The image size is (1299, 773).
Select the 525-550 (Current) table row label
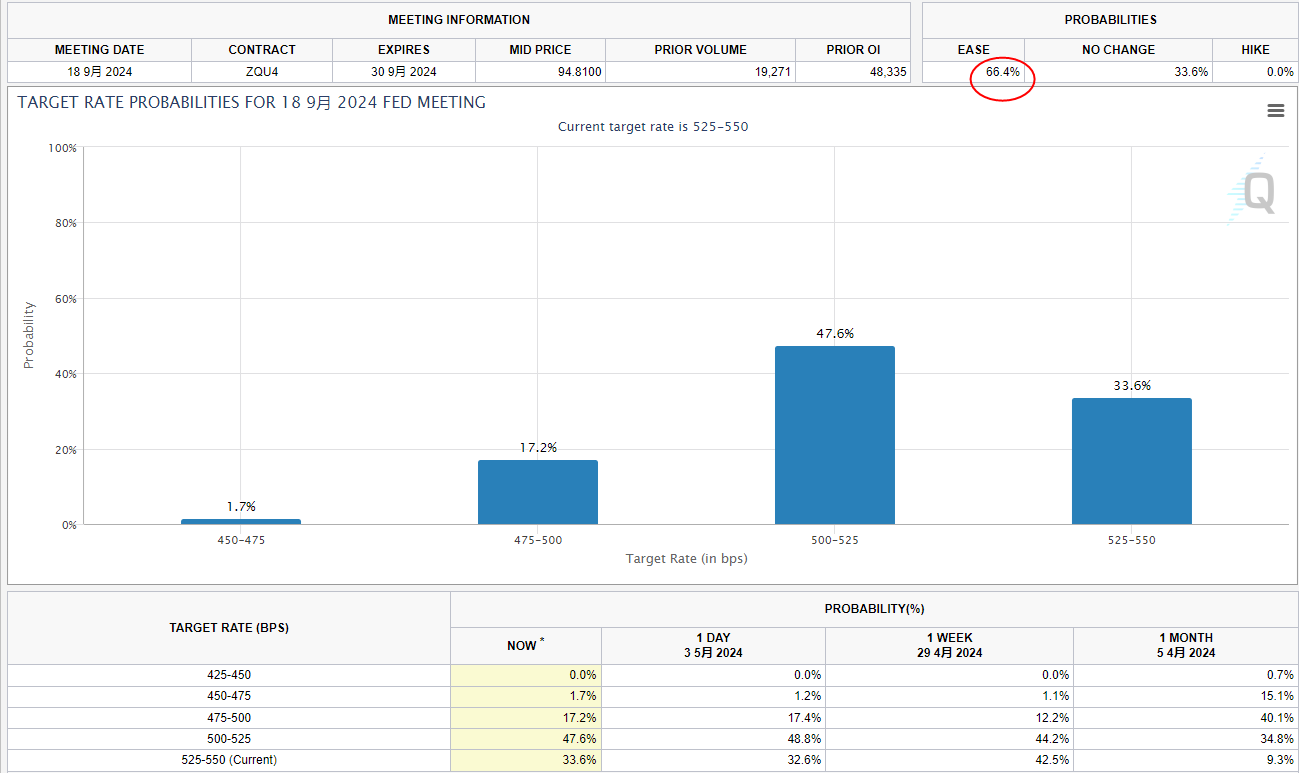(229, 760)
